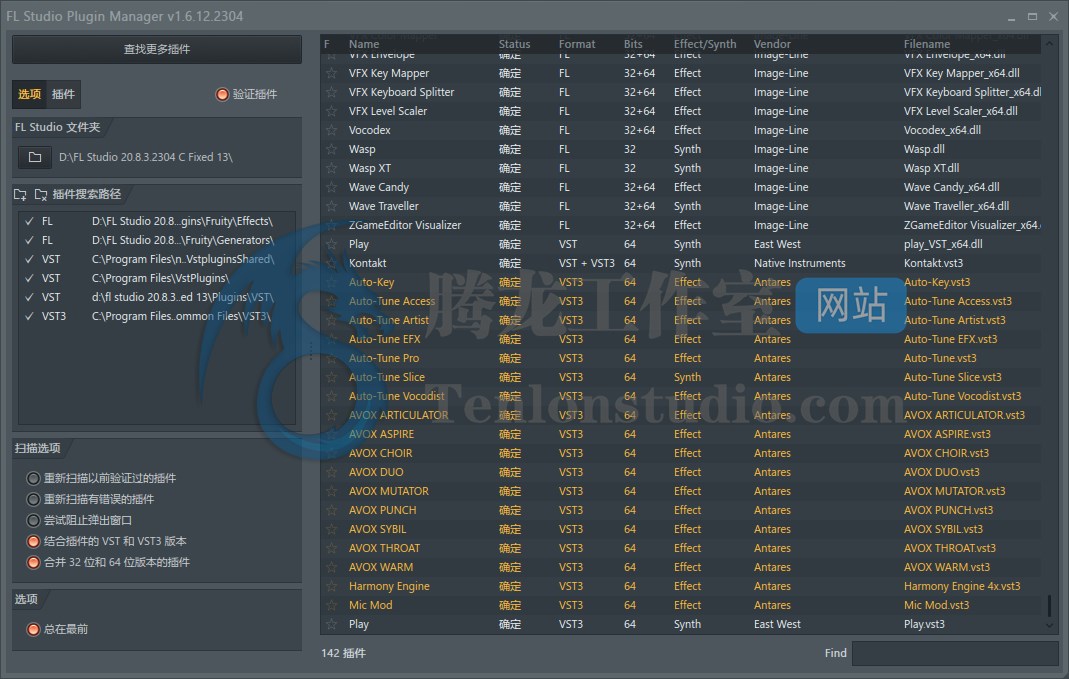Mark AVOX PUNCH as a favorite
Image resolution: width=1069 pixels, height=679 pixels.
(x=331, y=510)
